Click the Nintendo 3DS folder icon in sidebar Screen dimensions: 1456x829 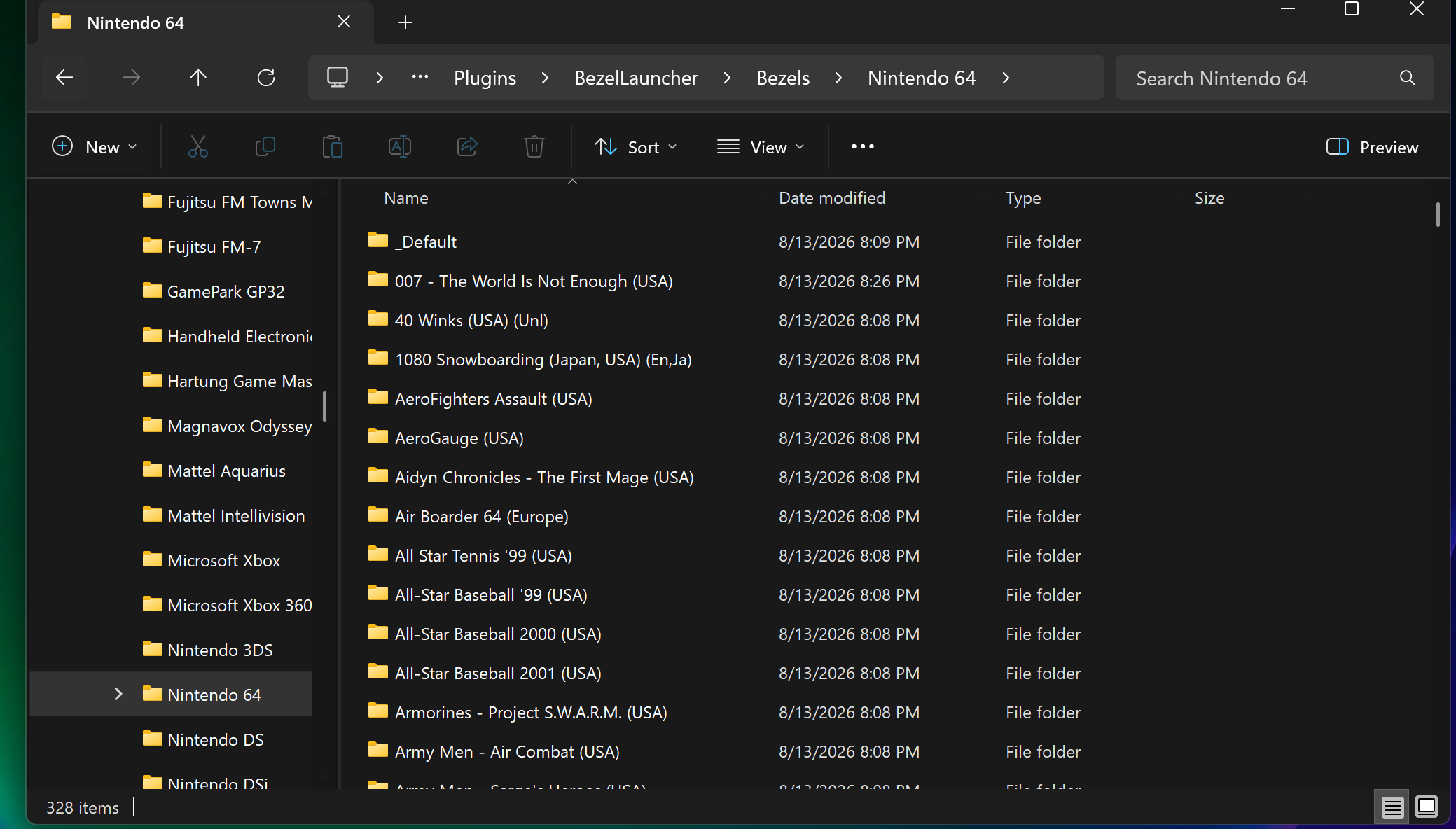(152, 649)
